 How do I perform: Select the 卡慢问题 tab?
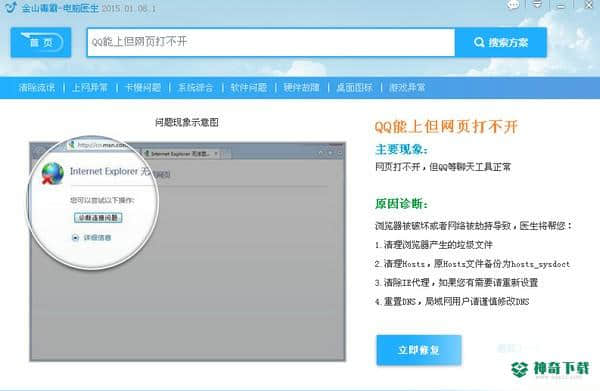tap(143, 88)
